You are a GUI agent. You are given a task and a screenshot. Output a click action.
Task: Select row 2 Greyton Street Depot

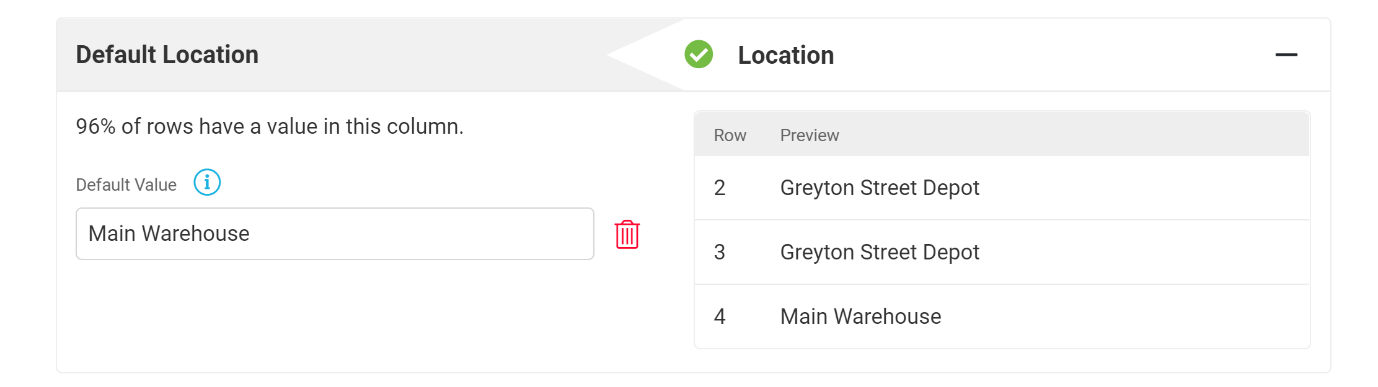click(1002, 188)
